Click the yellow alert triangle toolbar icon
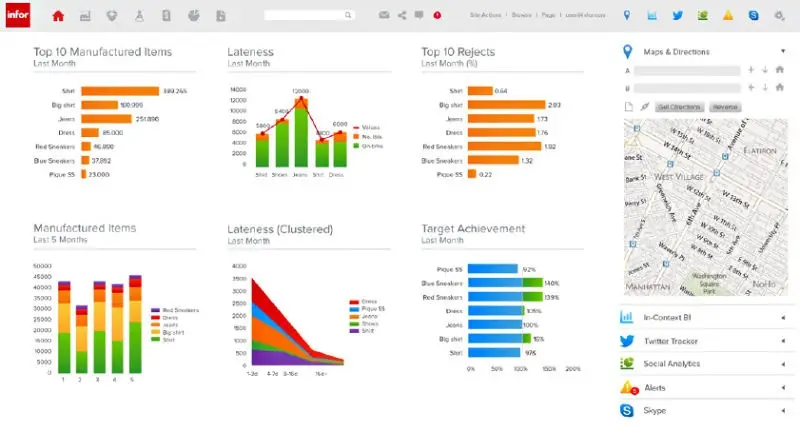 pyautogui.click(x=728, y=15)
